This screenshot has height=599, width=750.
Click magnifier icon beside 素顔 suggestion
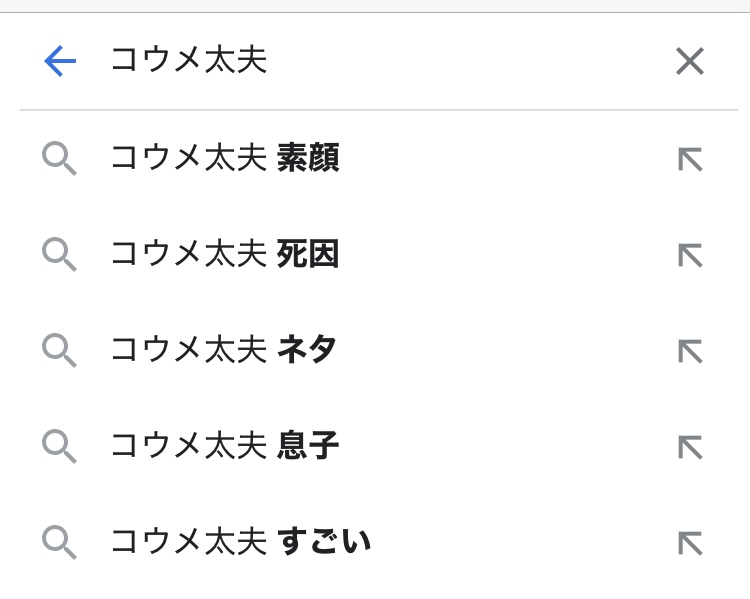coord(59,159)
